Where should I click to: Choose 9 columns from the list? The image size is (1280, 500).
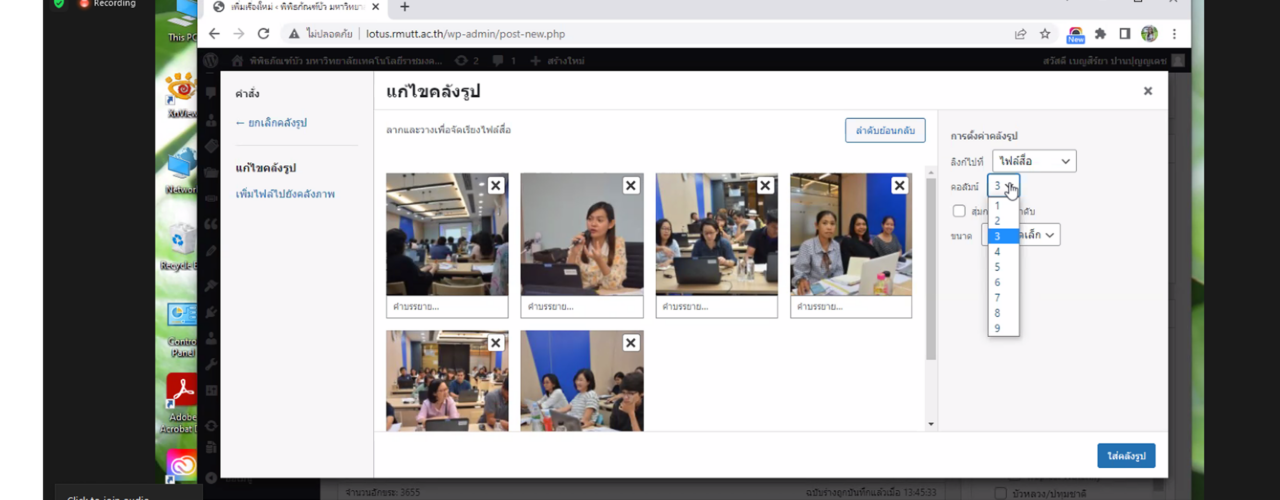1003,329
